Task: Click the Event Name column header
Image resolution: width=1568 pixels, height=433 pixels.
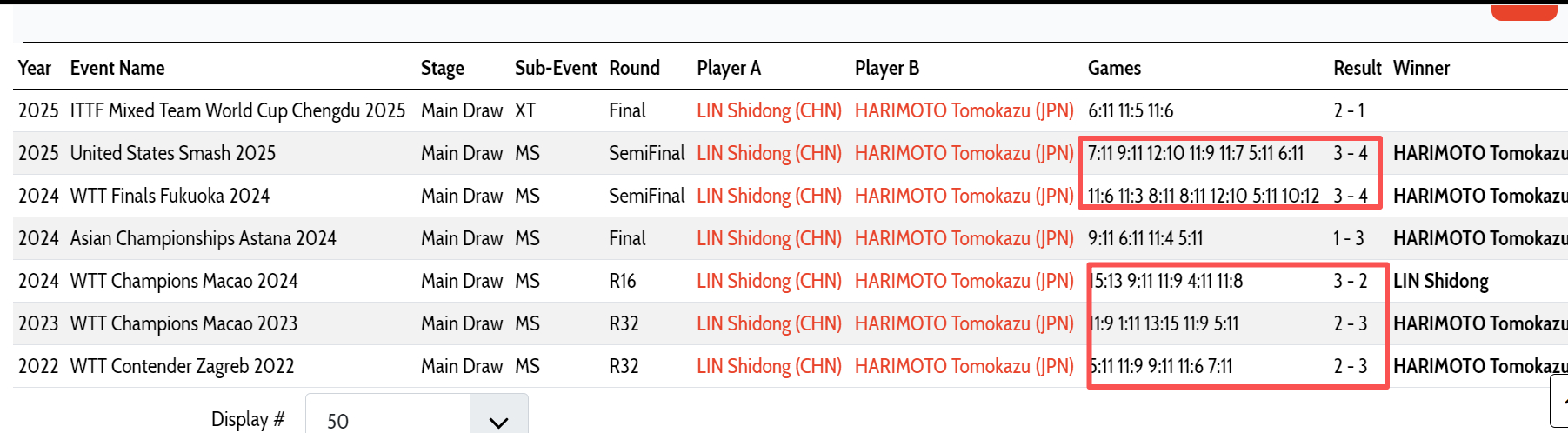Action: click(117, 68)
